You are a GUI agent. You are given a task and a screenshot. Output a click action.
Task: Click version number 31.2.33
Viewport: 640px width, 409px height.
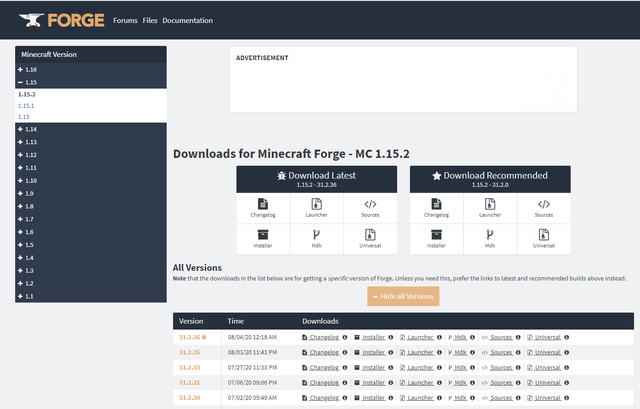click(x=189, y=367)
